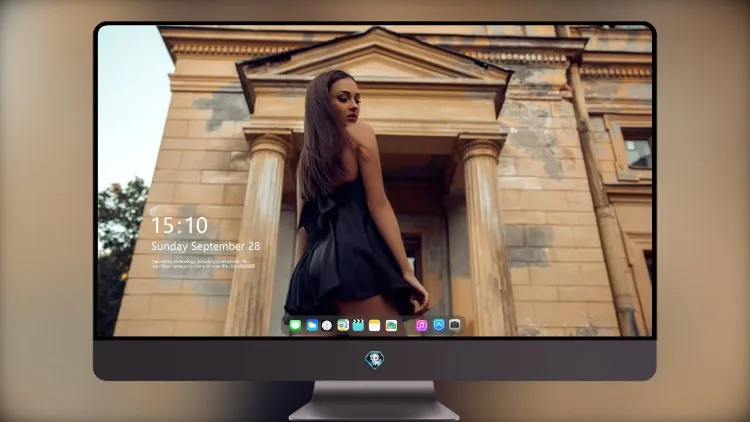Launch the teal clapperboard video app
Viewport: 750px width, 422px height.
[x=358, y=325]
